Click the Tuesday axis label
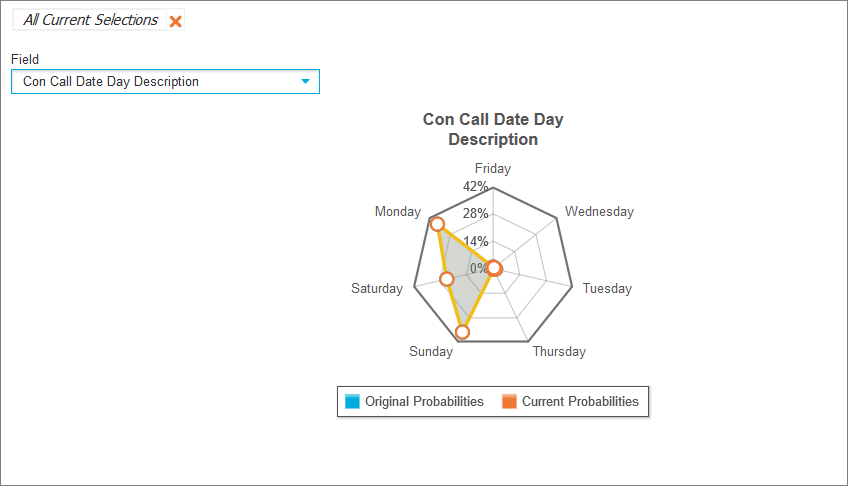The image size is (848, 486). pyautogui.click(x=607, y=288)
